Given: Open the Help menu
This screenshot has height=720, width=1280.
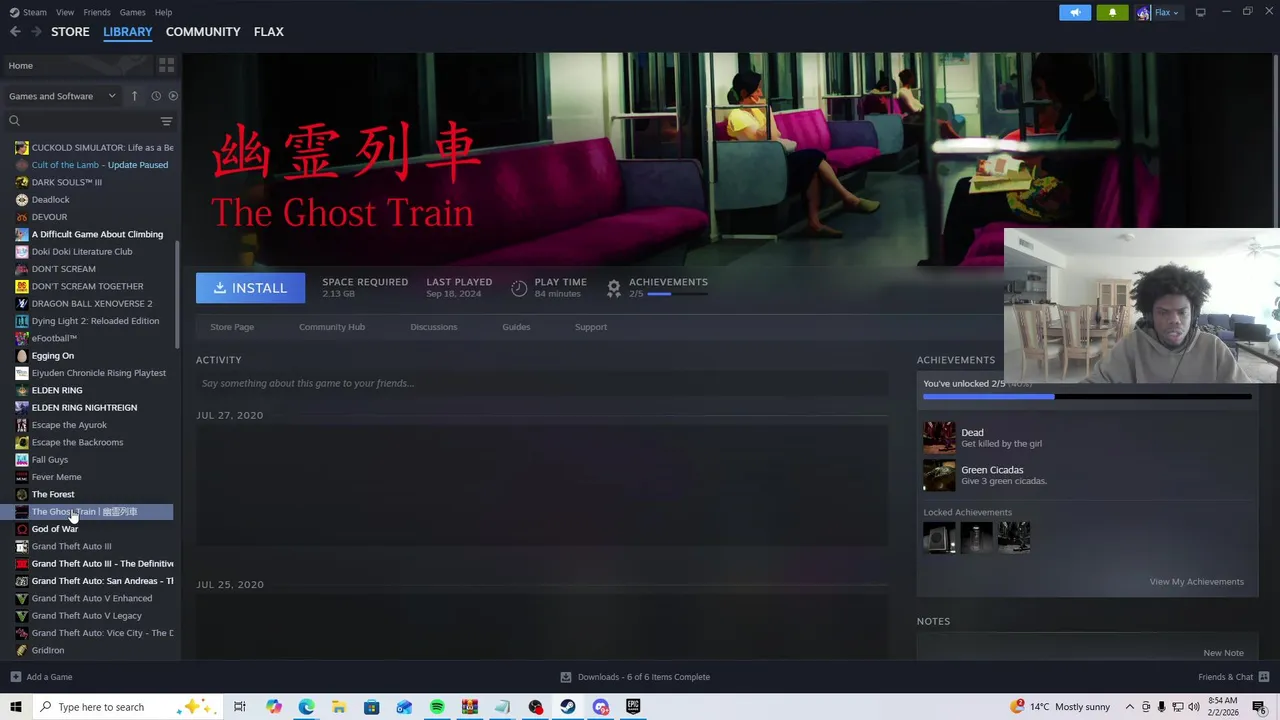Looking at the screenshot, I should point(163,12).
